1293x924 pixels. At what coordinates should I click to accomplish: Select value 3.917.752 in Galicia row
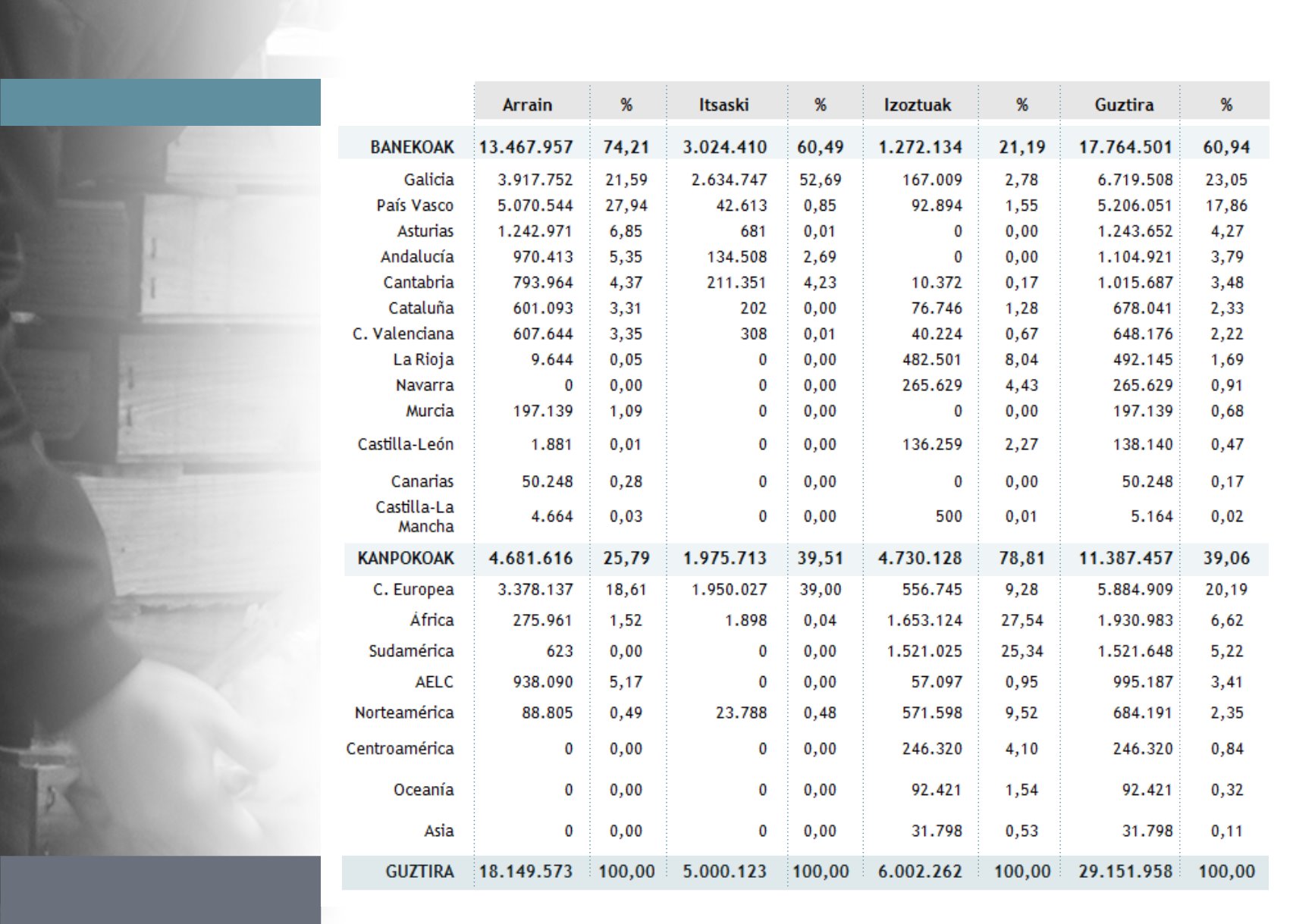coord(535,180)
